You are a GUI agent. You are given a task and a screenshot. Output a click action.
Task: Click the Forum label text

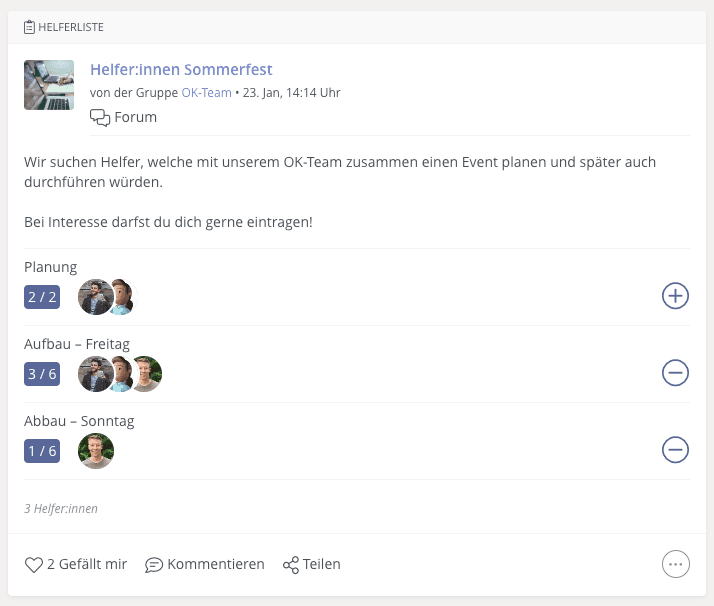coord(135,117)
